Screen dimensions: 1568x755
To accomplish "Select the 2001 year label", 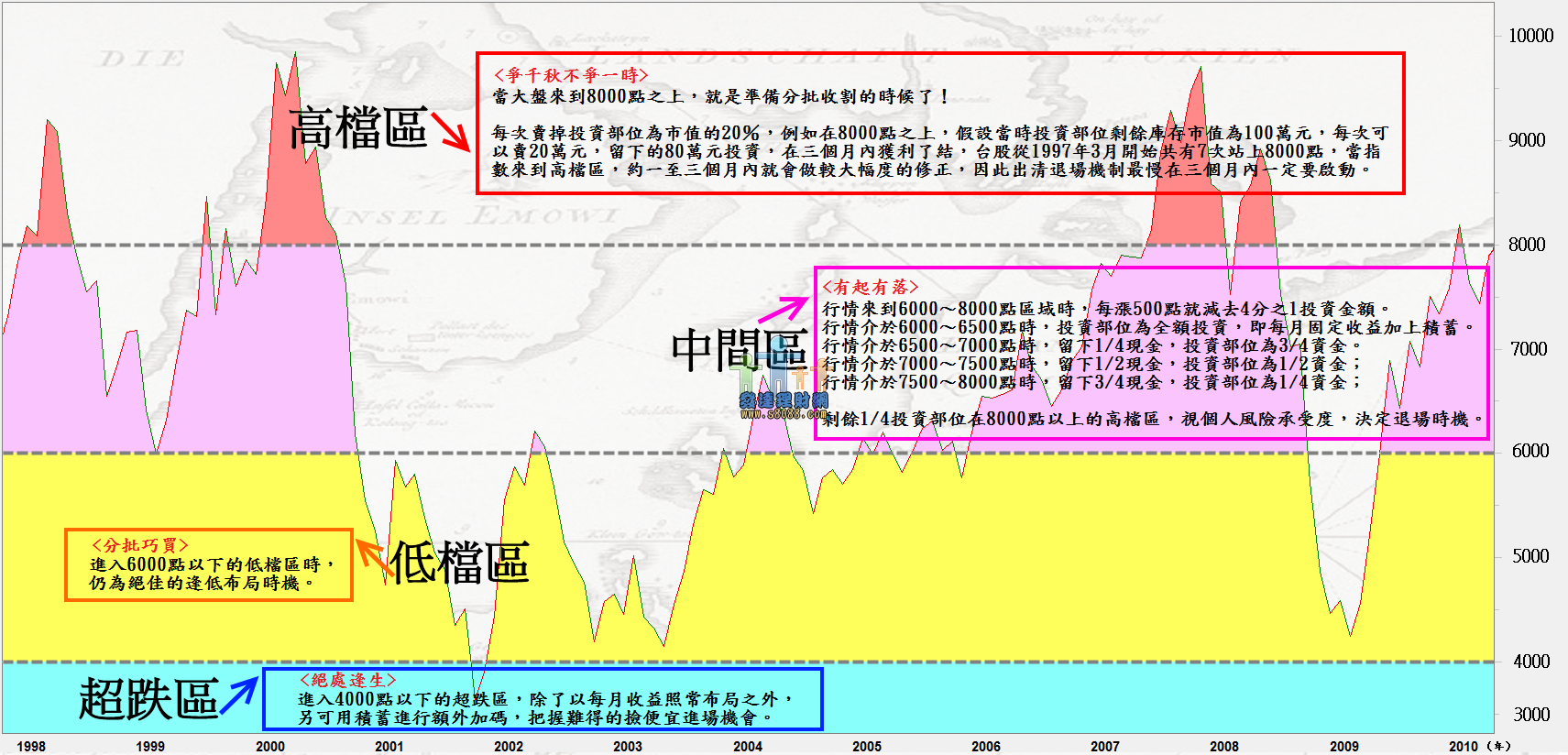I will click(x=389, y=746).
